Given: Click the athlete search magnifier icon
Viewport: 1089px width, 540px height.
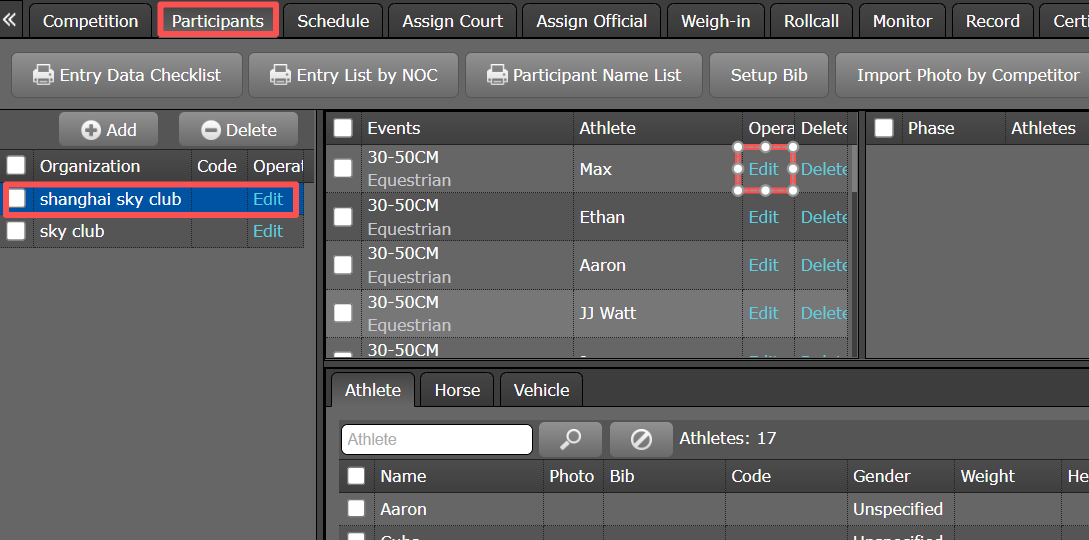Looking at the screenshot, I should point(570,439).
